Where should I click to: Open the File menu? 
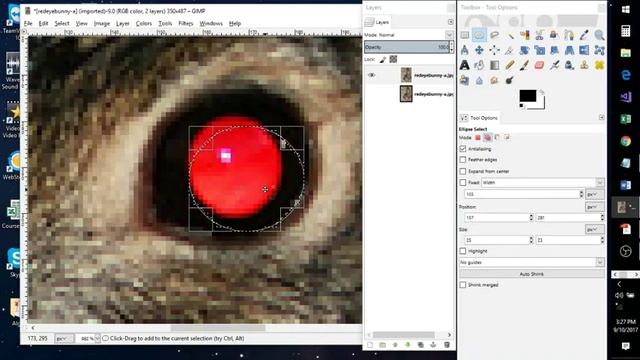click(28, 24)
